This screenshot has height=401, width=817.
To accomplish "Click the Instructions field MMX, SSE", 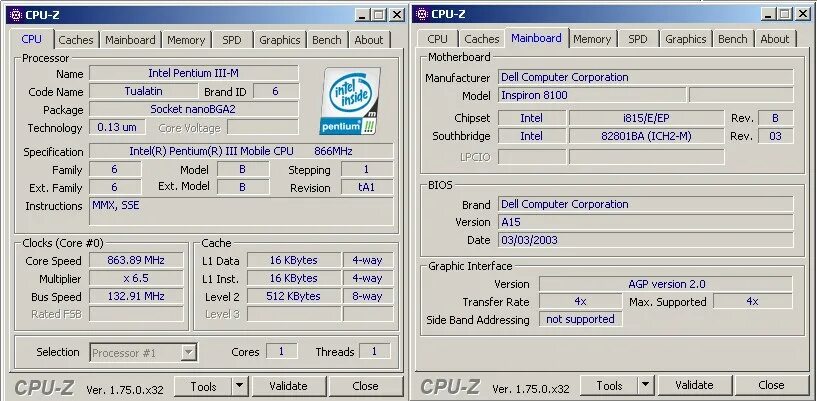I will pyautogui.click(x=241, y=211).
